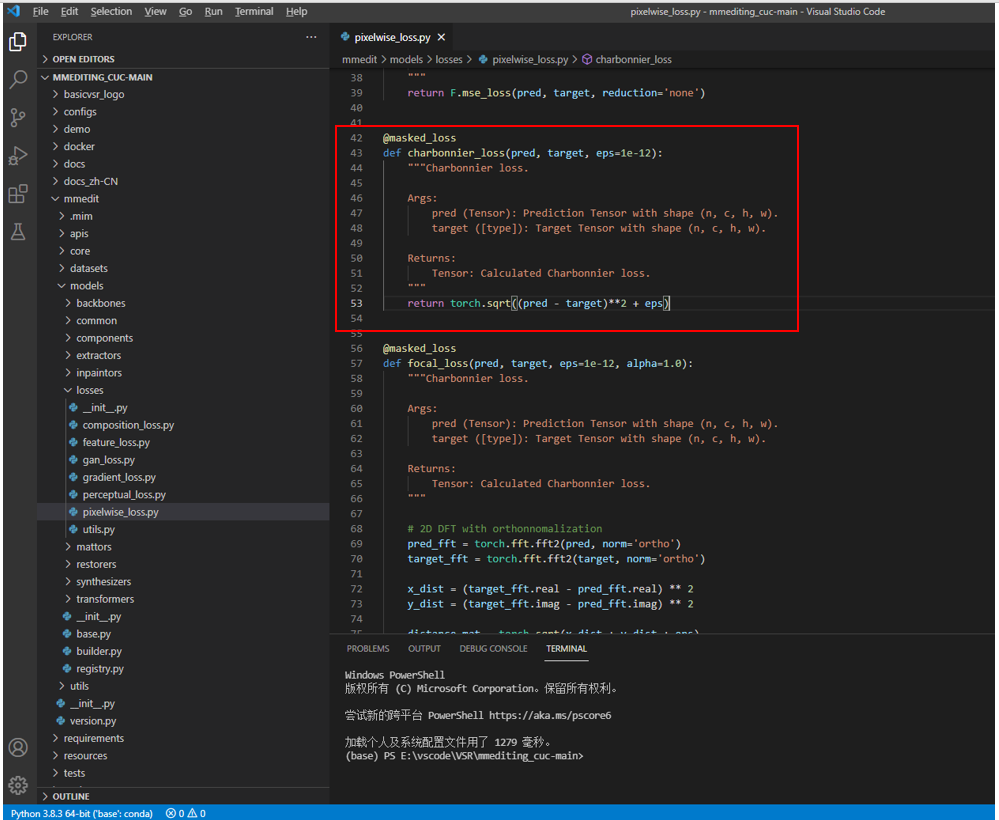
Task: Expand the OUTLINE section
Action: click(x=70, y=796)
